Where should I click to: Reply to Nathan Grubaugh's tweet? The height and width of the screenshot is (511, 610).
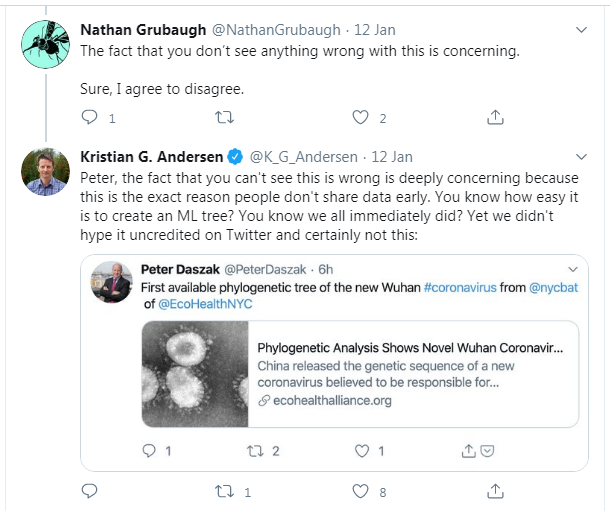90,118
